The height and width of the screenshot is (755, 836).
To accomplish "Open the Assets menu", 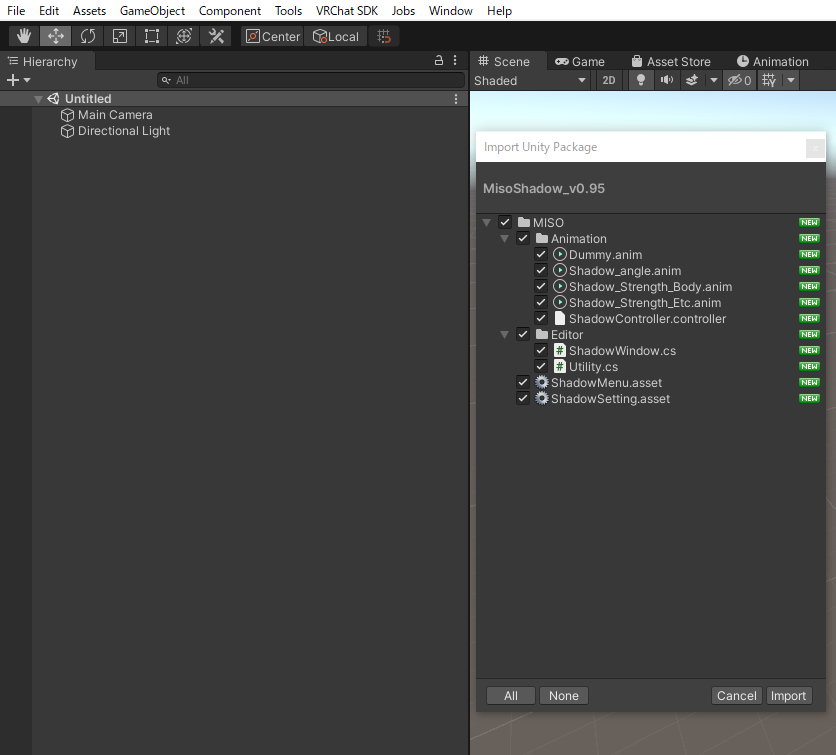I will (x=89, y=11).
